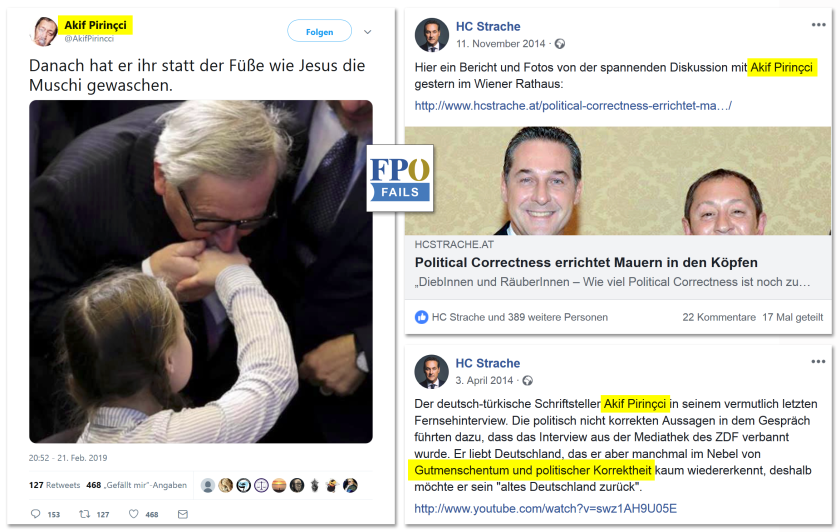Retweet using the retweet arrows icon
The width and height of the screenshot is (840, 532).
(x=85, y=514)
